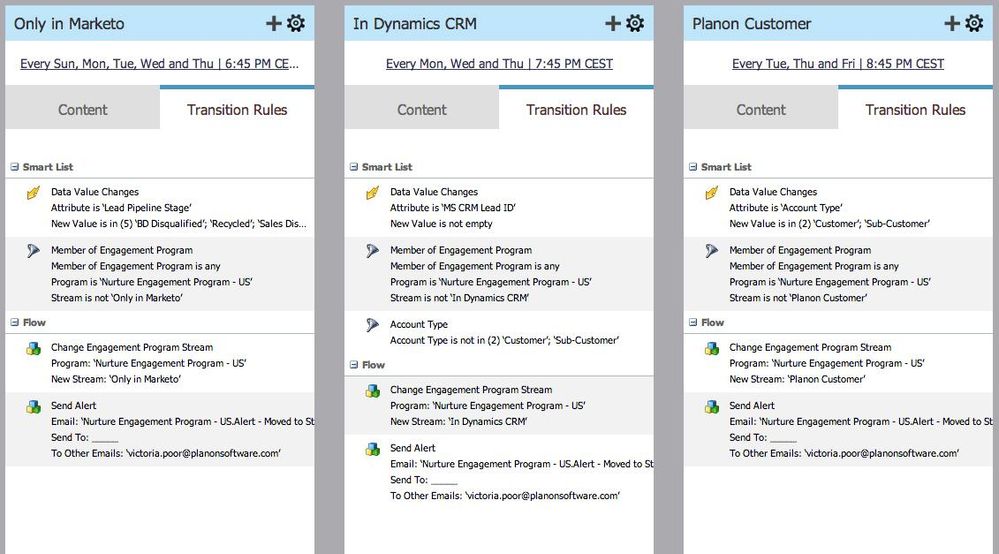Image resolution: width=999 pixels, height=554 pixels.
Task: Click New Value 'Customer'; 'Sub-Customer' line in Planon Customer
Action: tap(830, 224)
